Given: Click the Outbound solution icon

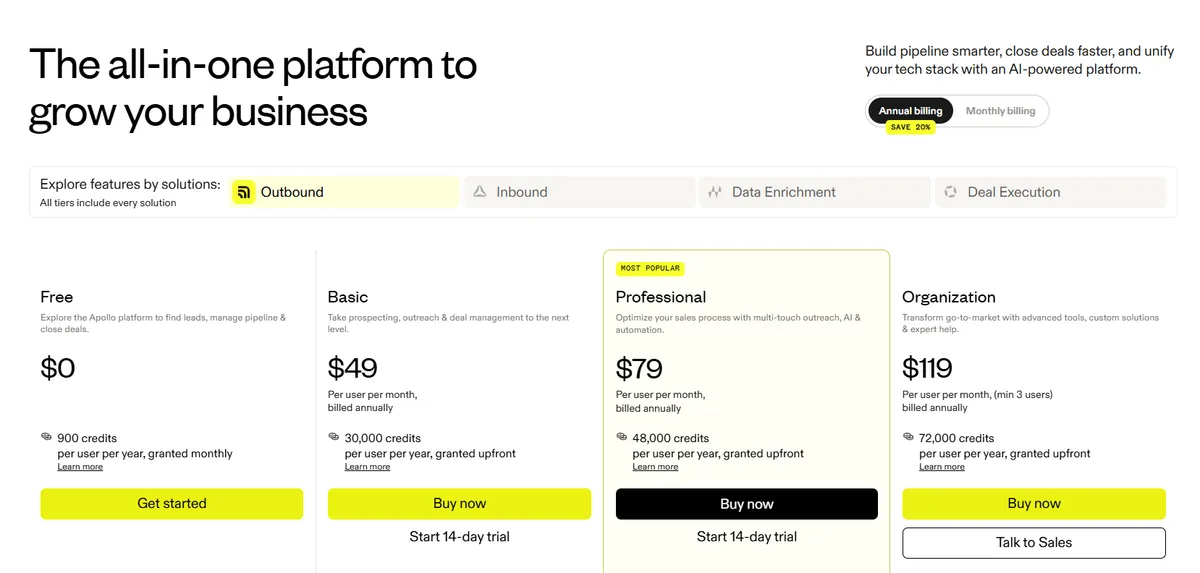Looking at the screenshot, I should tap(243, 192).
